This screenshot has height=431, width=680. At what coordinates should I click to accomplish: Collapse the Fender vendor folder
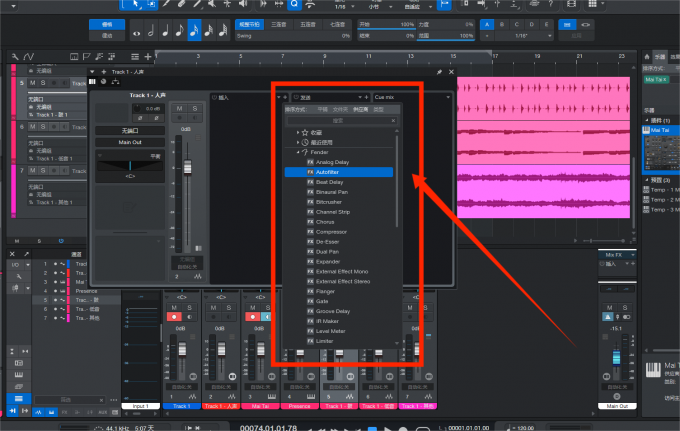click(x=298, y=152)
